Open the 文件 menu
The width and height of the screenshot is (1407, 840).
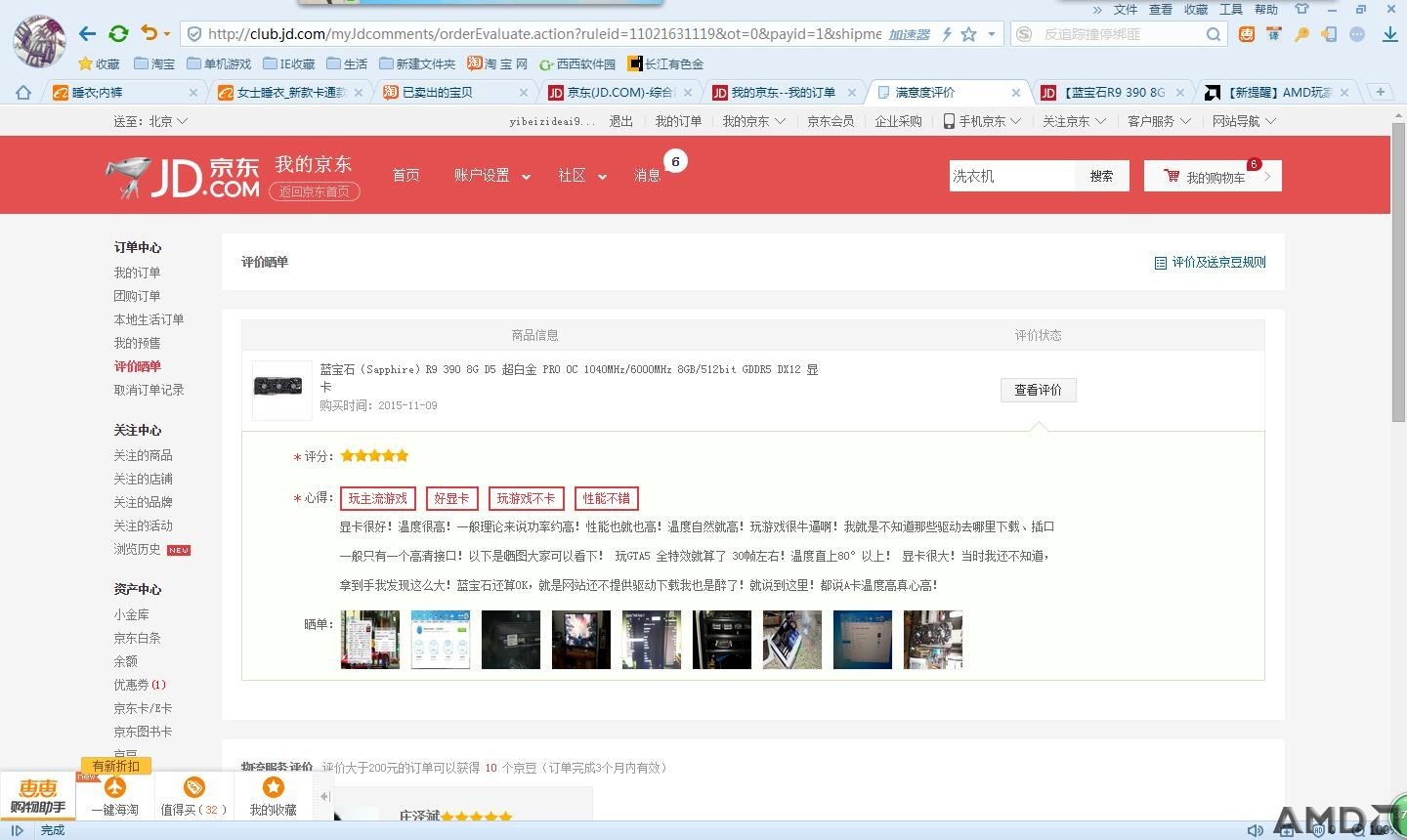point(1126,9)
